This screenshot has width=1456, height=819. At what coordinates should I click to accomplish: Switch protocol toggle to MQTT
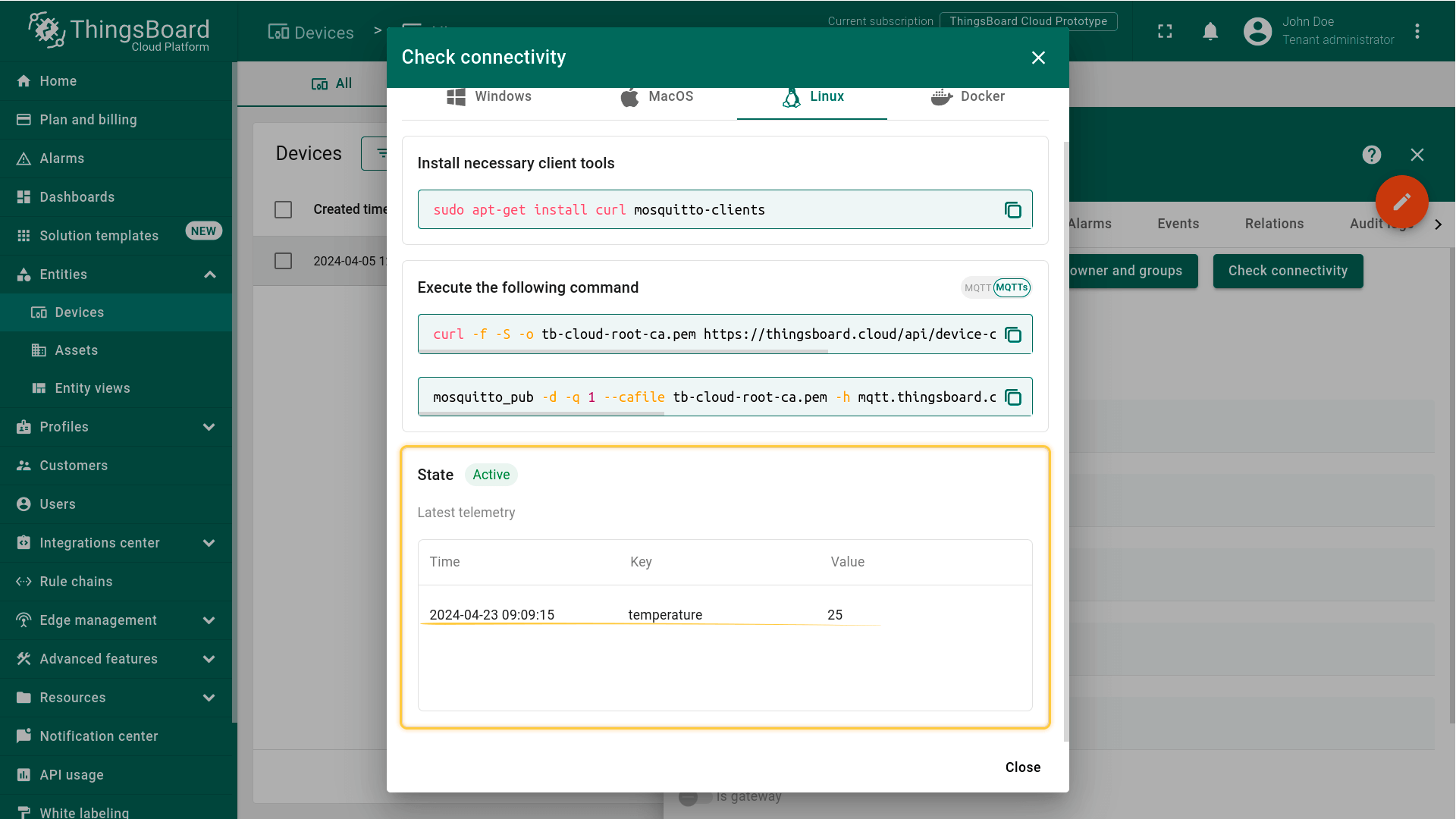coord(977,288)
